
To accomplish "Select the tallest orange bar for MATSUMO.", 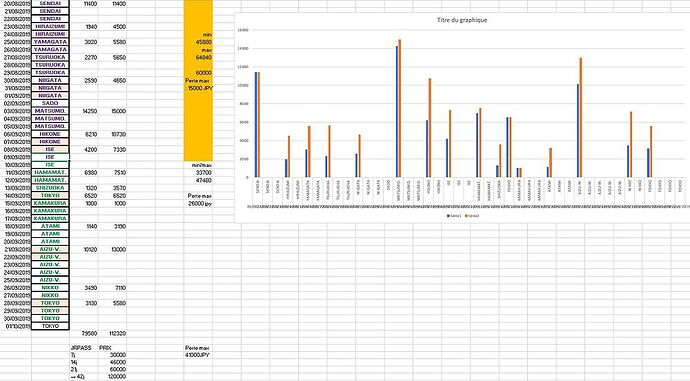I will pyautogui.click(x=400, y=108).
